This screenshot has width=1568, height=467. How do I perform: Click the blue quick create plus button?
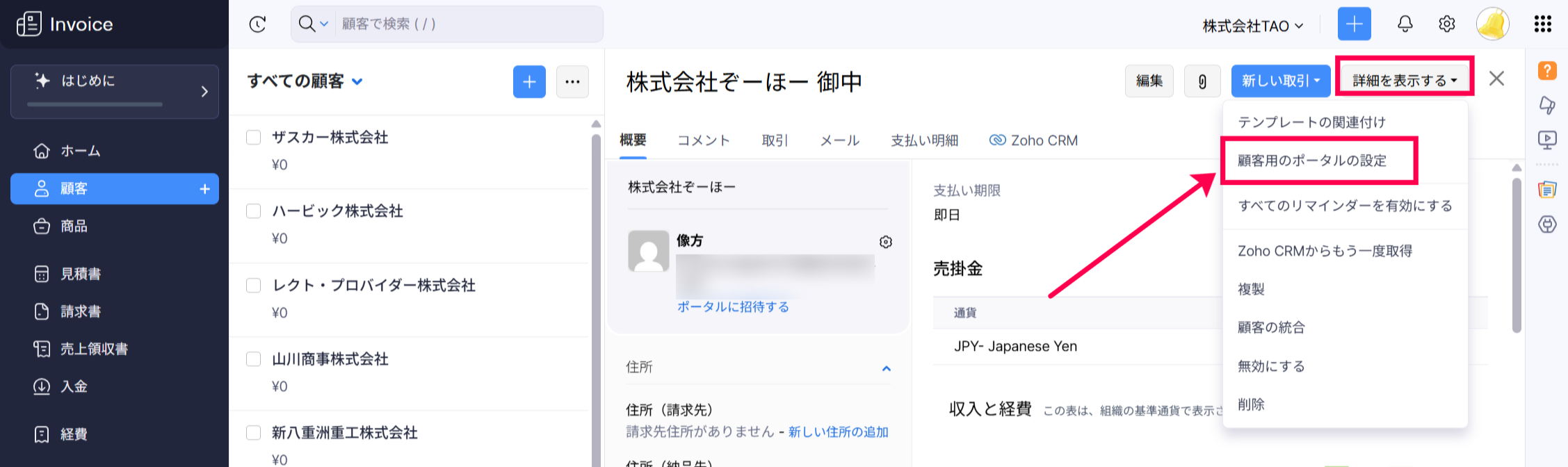[x=1354, y=24]
